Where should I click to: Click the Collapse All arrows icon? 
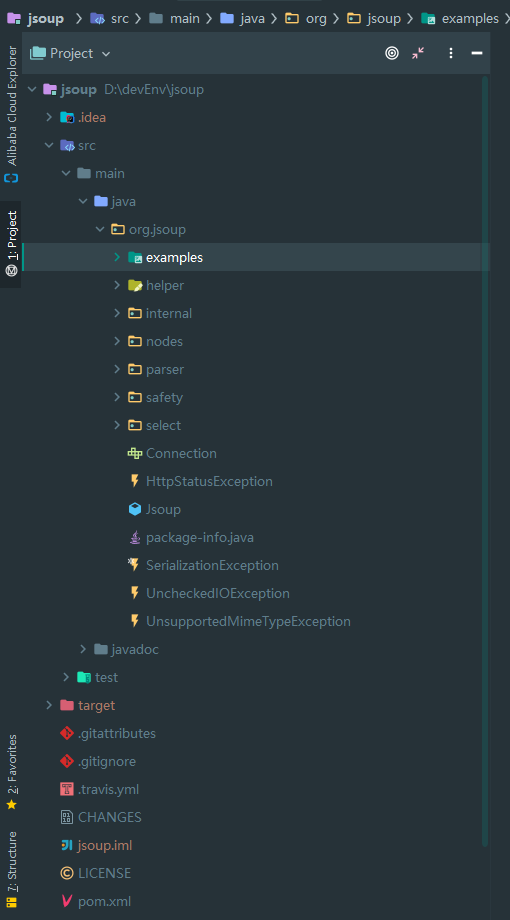click(418, 53)
